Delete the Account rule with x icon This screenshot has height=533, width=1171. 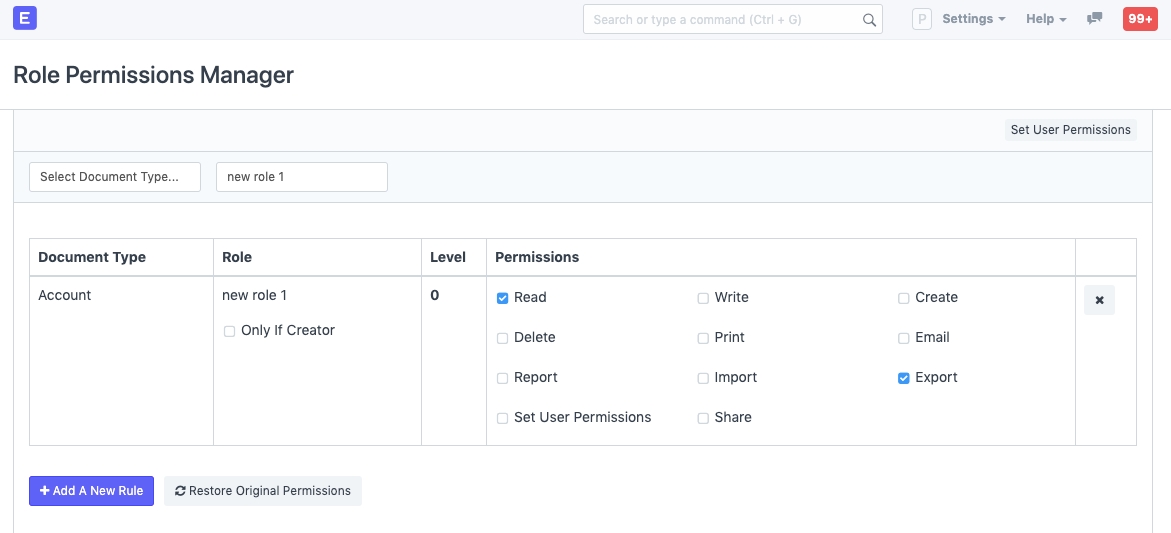(1099, 300)
